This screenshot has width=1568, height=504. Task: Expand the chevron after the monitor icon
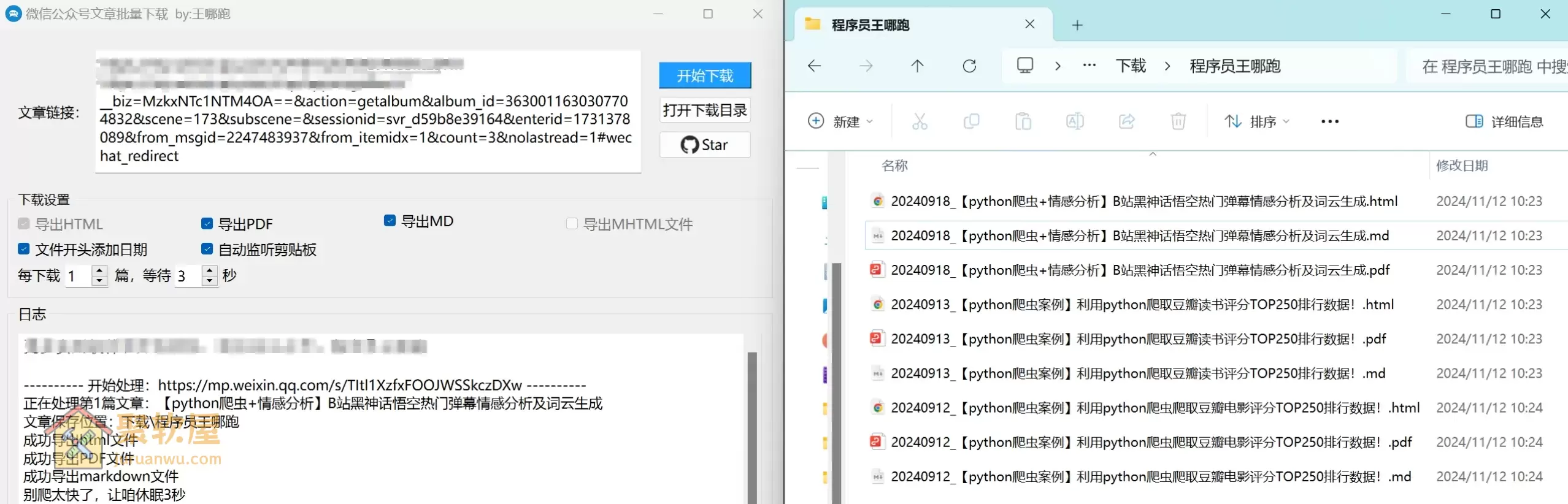pos(1058,66)
